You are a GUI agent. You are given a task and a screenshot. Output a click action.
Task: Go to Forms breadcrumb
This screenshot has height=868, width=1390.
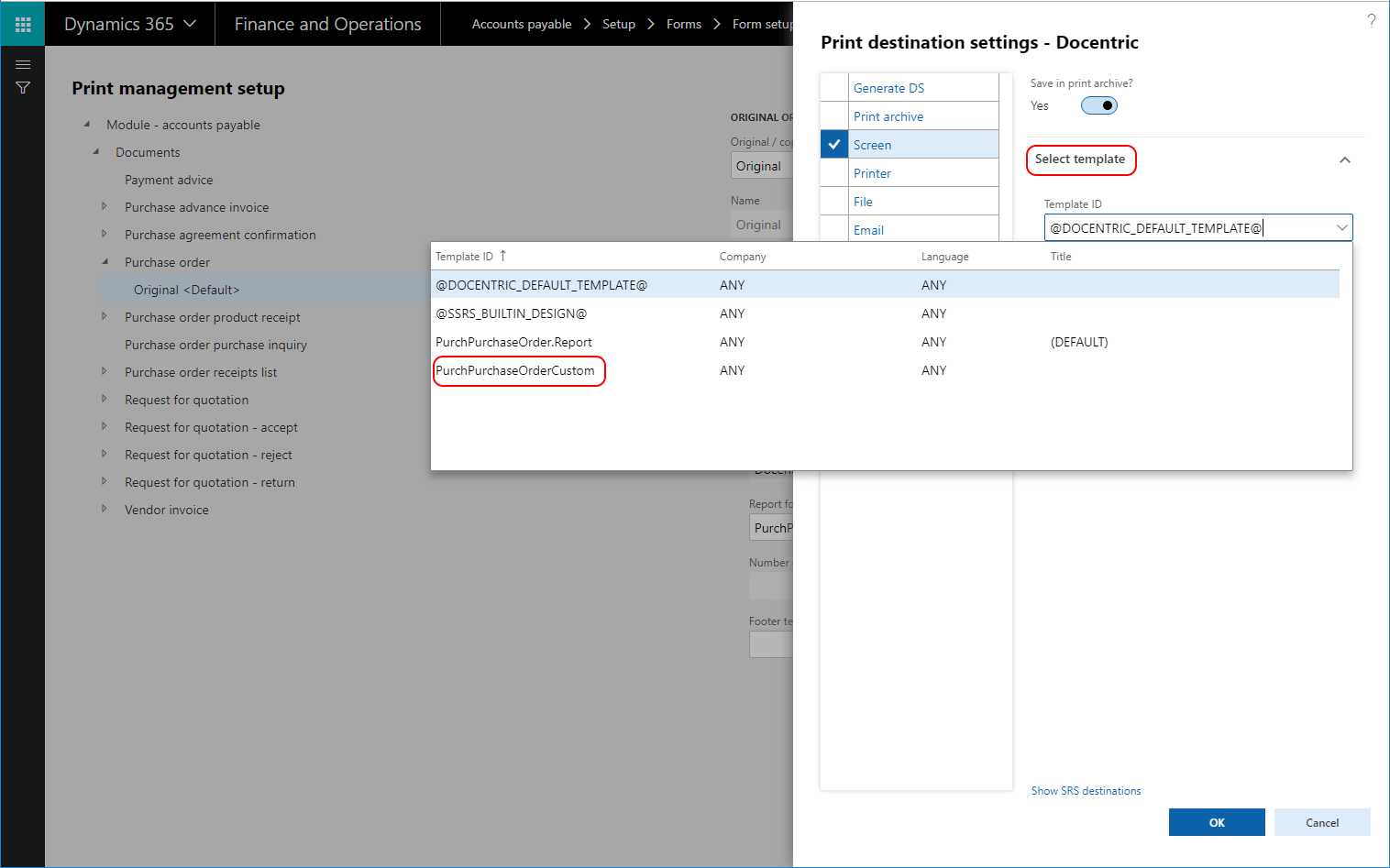coord(684,24)
